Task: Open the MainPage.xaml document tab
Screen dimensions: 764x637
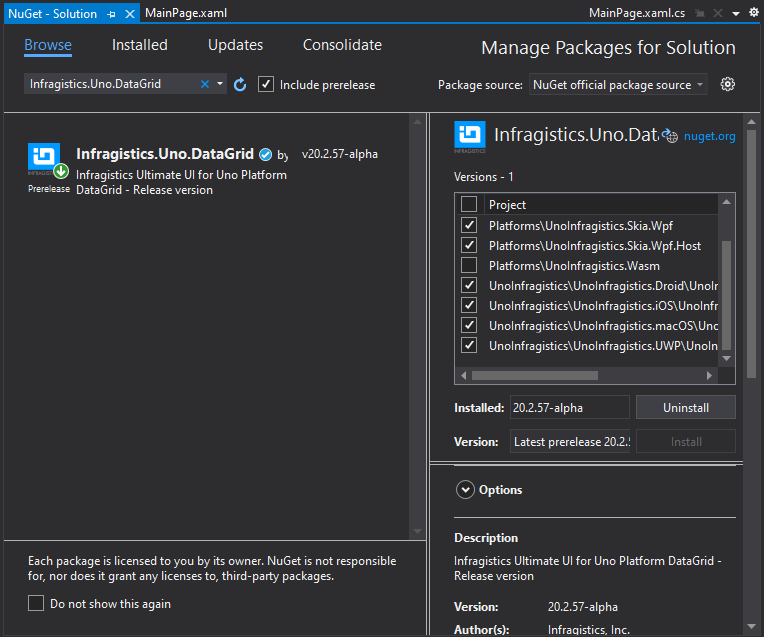Action: (186, 13)
